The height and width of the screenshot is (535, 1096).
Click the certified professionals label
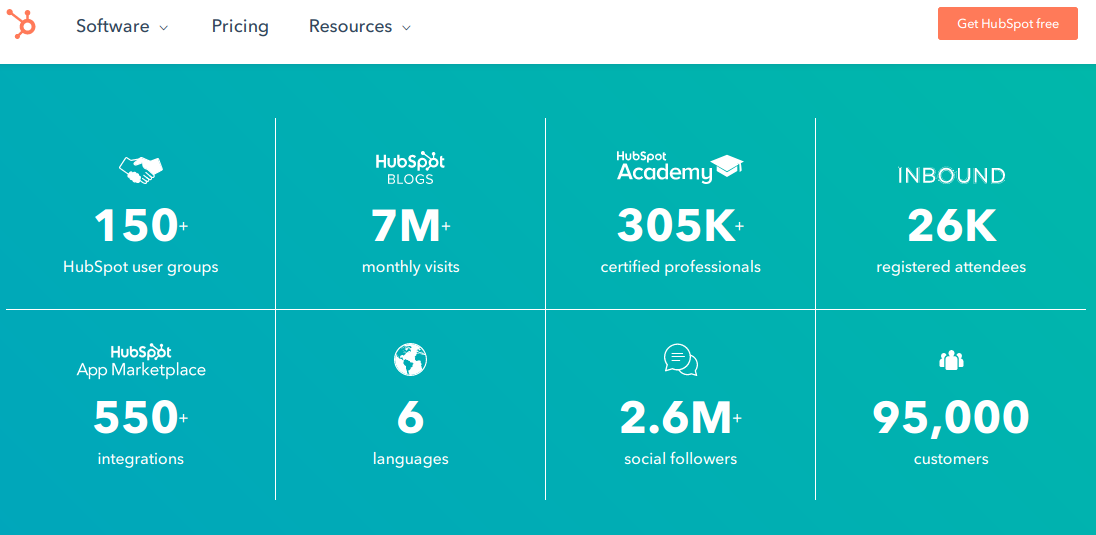tap(681, 267)
